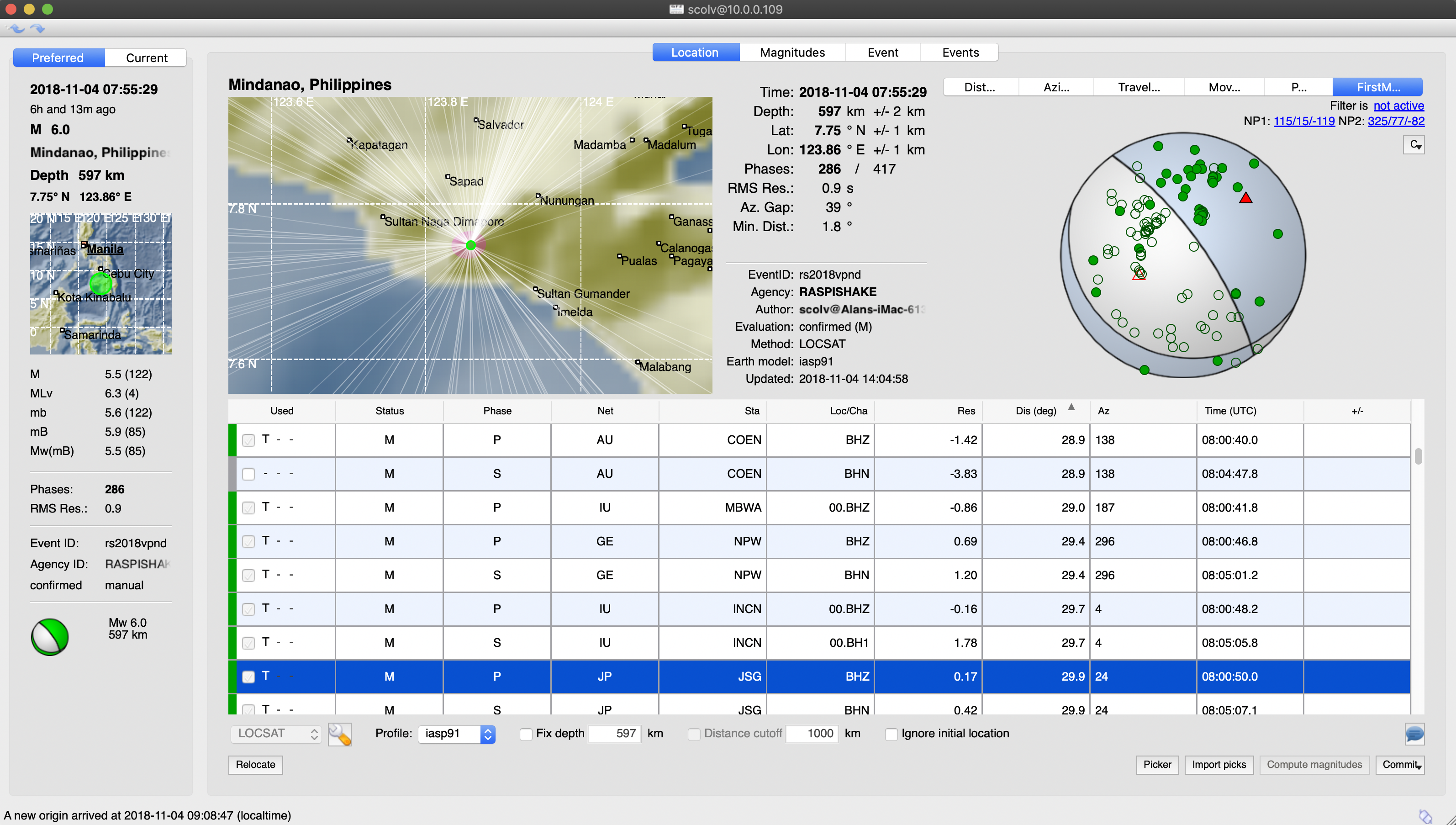Click the green beachball in the summary panel
Image resolution: width=1456 pixels, height=825 pixels.
pyautogui.click(x=50, y=636)
